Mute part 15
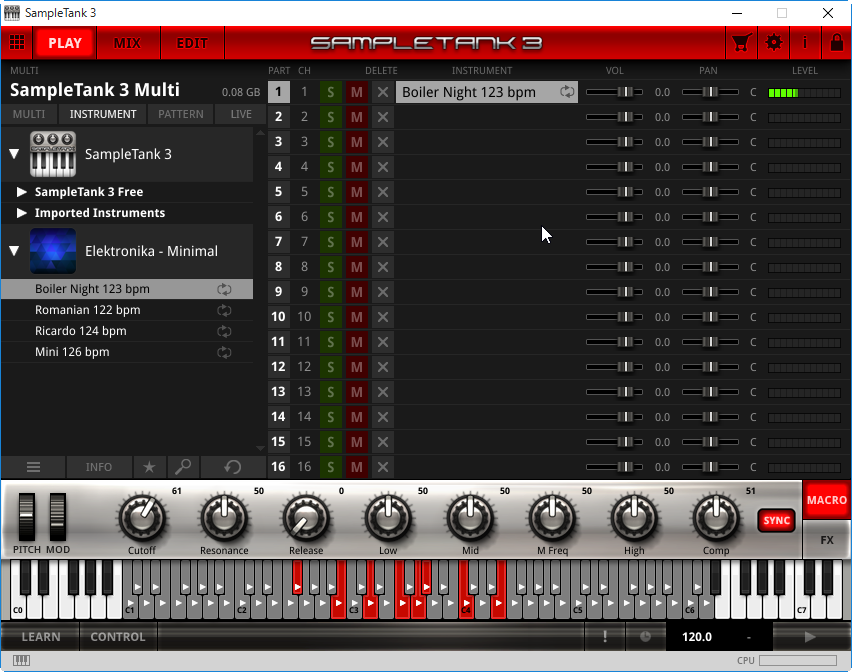Viewport: 852px width, 672px height. coord(356,442)
